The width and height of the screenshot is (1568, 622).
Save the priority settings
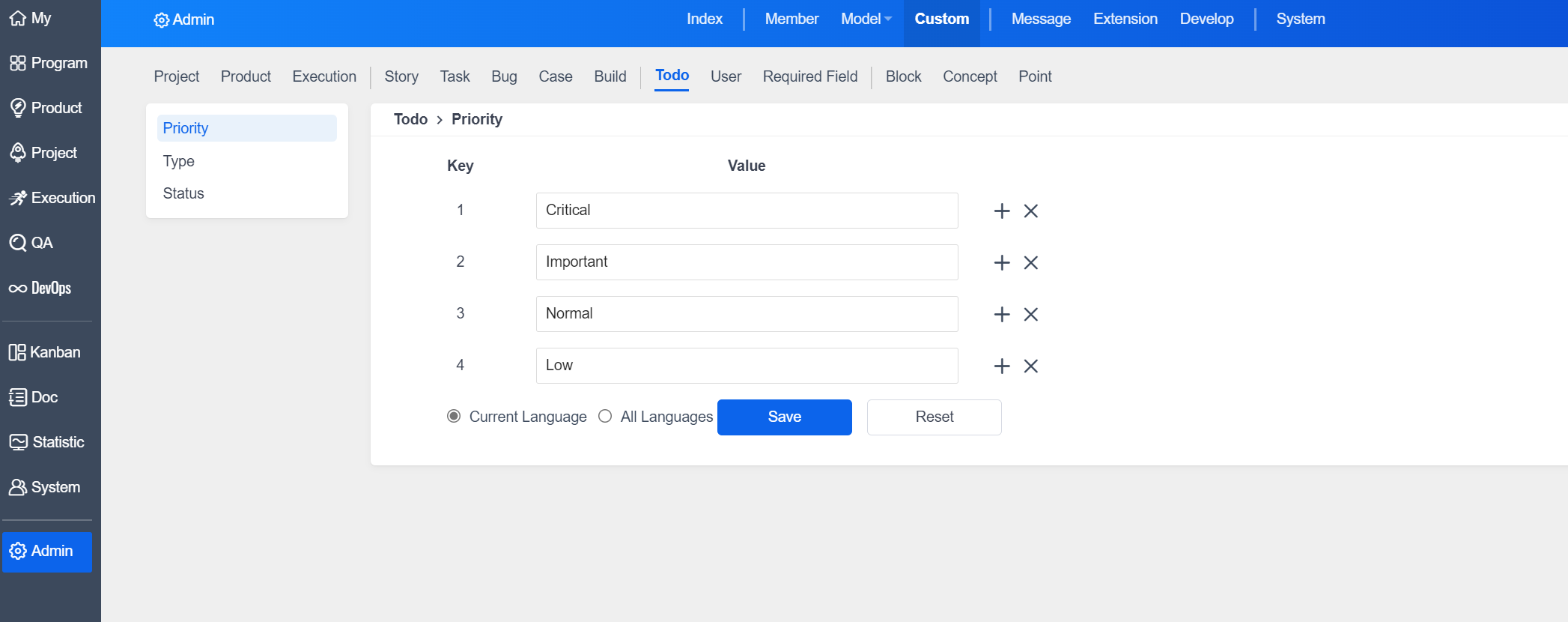click(x=784, y=417)
